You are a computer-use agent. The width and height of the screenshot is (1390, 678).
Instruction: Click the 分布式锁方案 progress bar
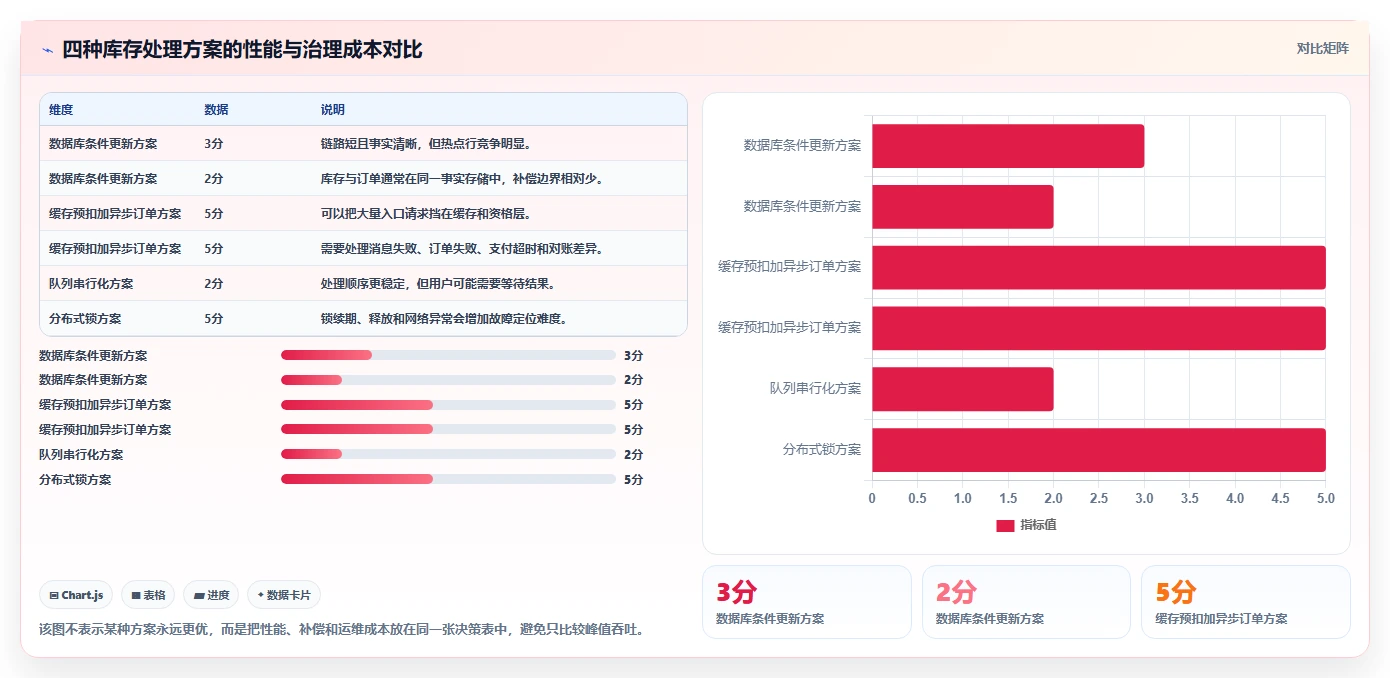click(448, 479)
